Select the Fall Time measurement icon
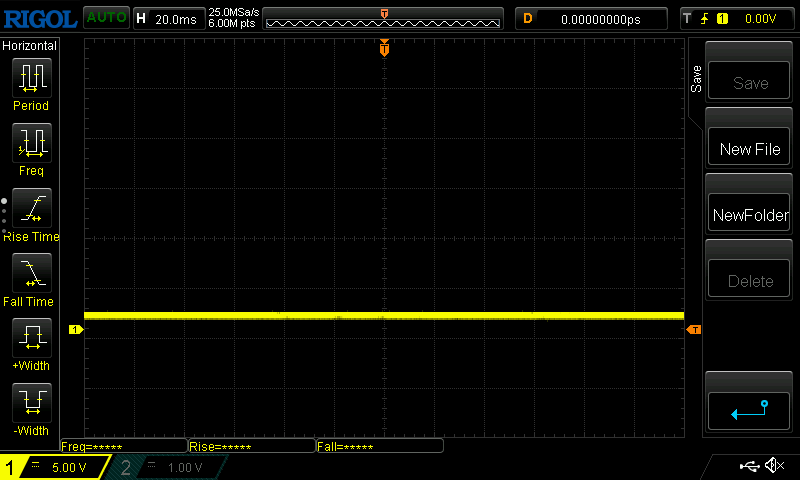800x480 pixels. pyautogui.click(x=32, y=272)
